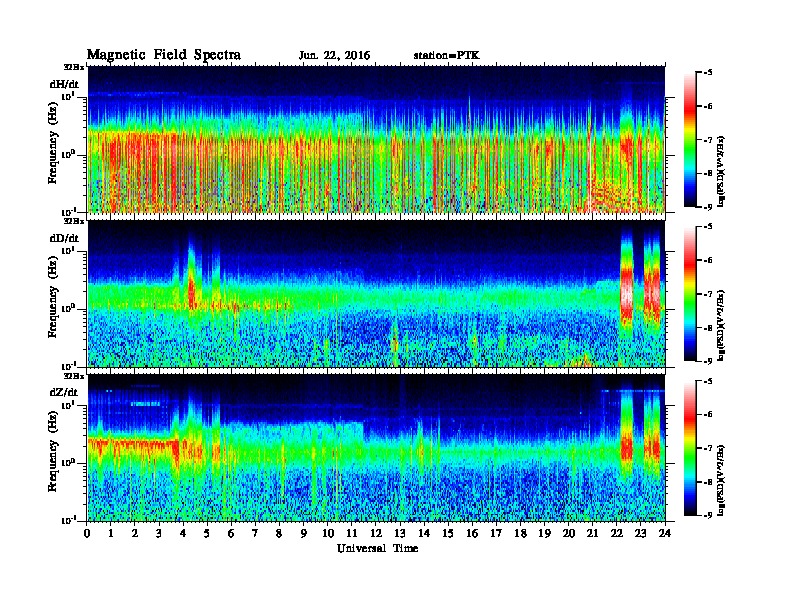The image size is (792, 612).
Task: Click hour tick label "9" on time axis
Action: (x=304, y=533)
